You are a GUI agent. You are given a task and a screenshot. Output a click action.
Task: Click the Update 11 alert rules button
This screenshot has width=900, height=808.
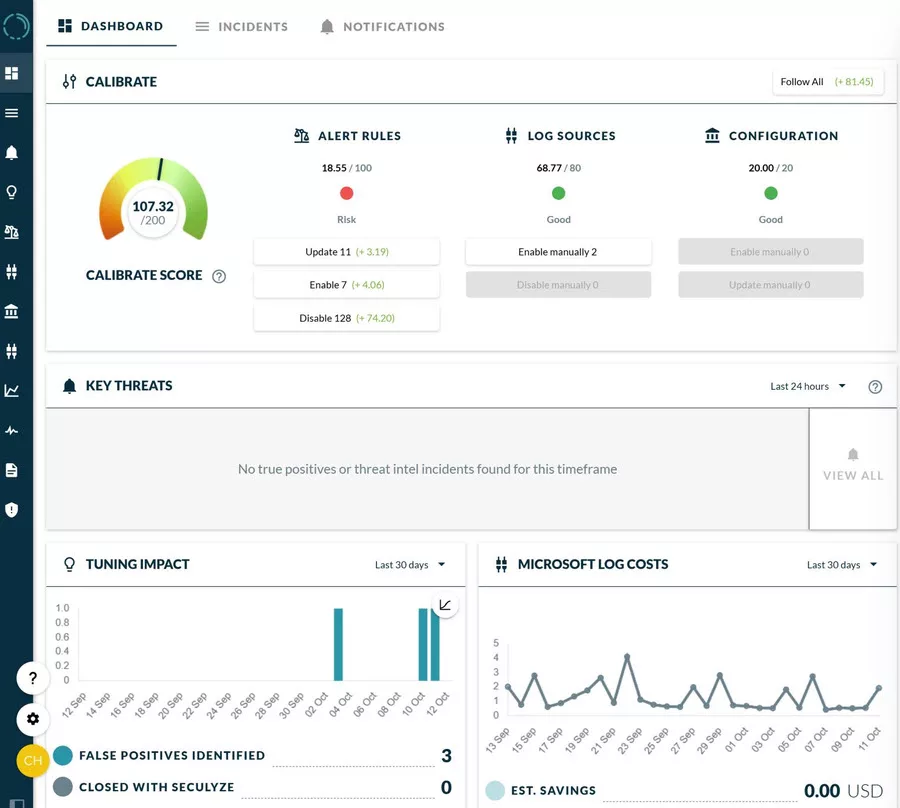(x=347, y=252)
